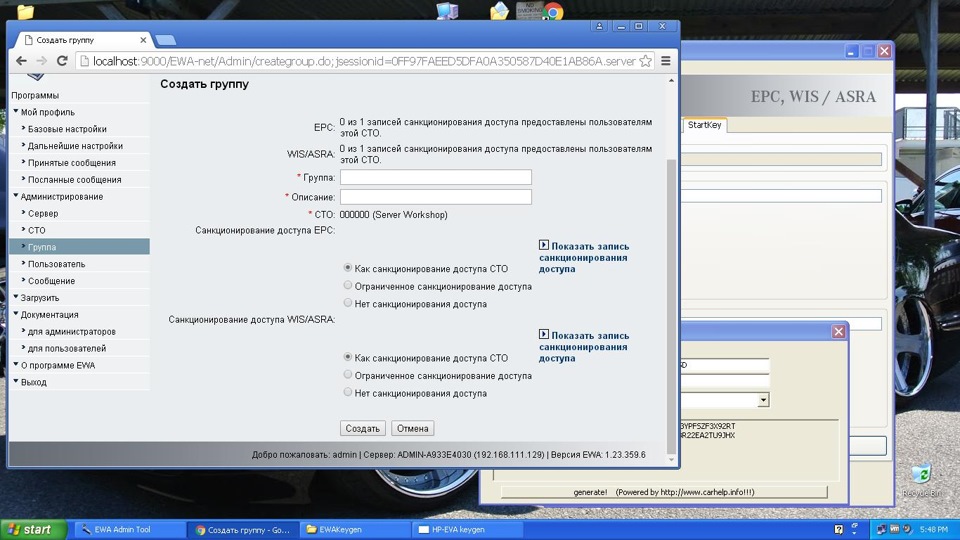Switch to the EWA Admin Tool taskbar item

pyautogui.click(x=129, y=530)
